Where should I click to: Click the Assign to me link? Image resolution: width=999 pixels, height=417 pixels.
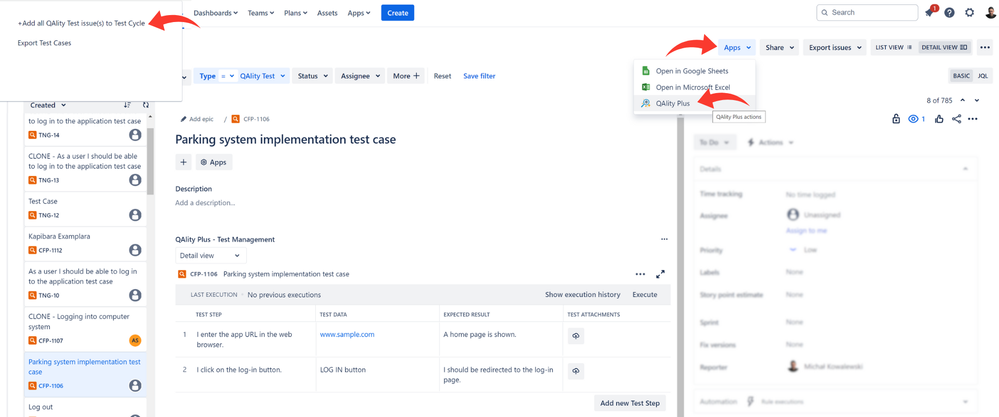[x=807, y=230]
